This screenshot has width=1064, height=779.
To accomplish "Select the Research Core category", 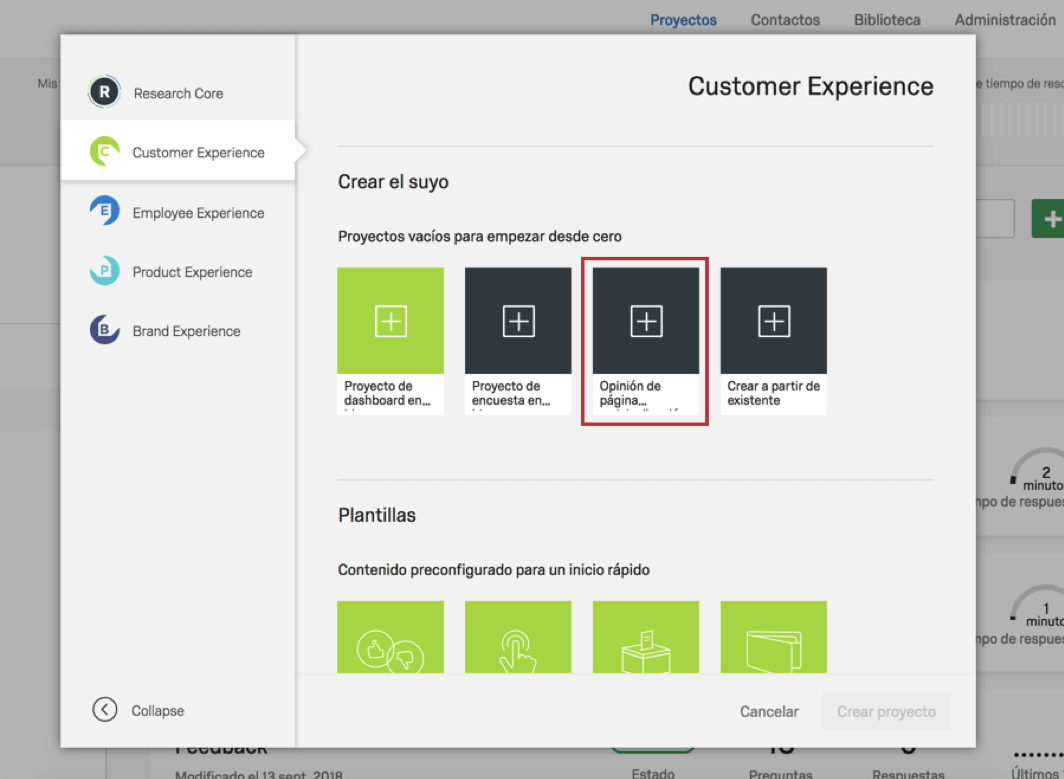I will point(178,93).
